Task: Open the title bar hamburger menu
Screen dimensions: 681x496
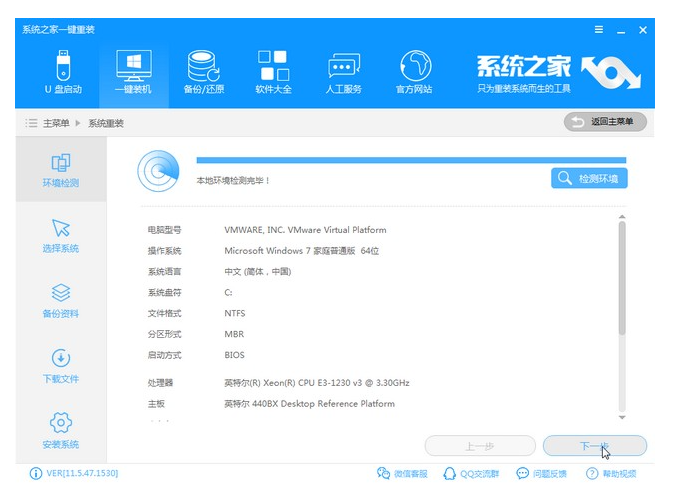Action: pyautogui.click(x=599, y=28)
